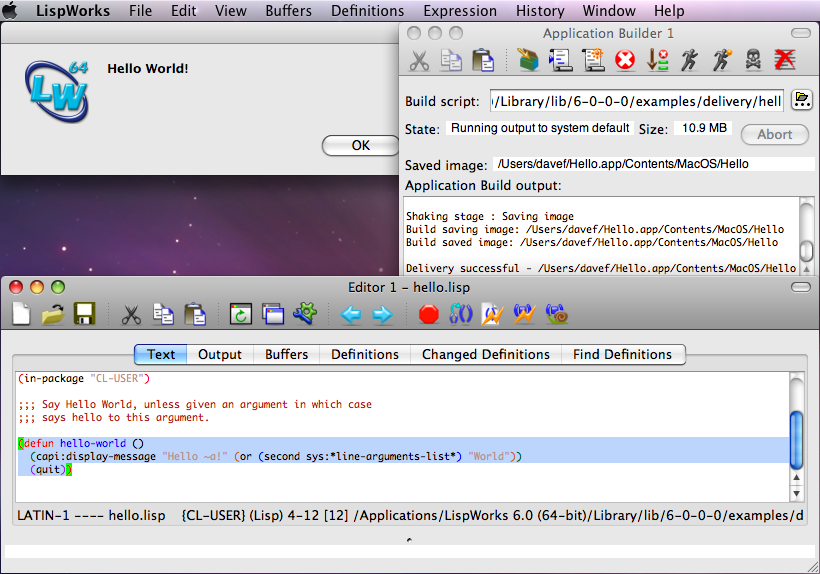Screen dimensions: 820x574
Task: Click Copy icon in Editor toolbar
Action: tap(163, 314)
